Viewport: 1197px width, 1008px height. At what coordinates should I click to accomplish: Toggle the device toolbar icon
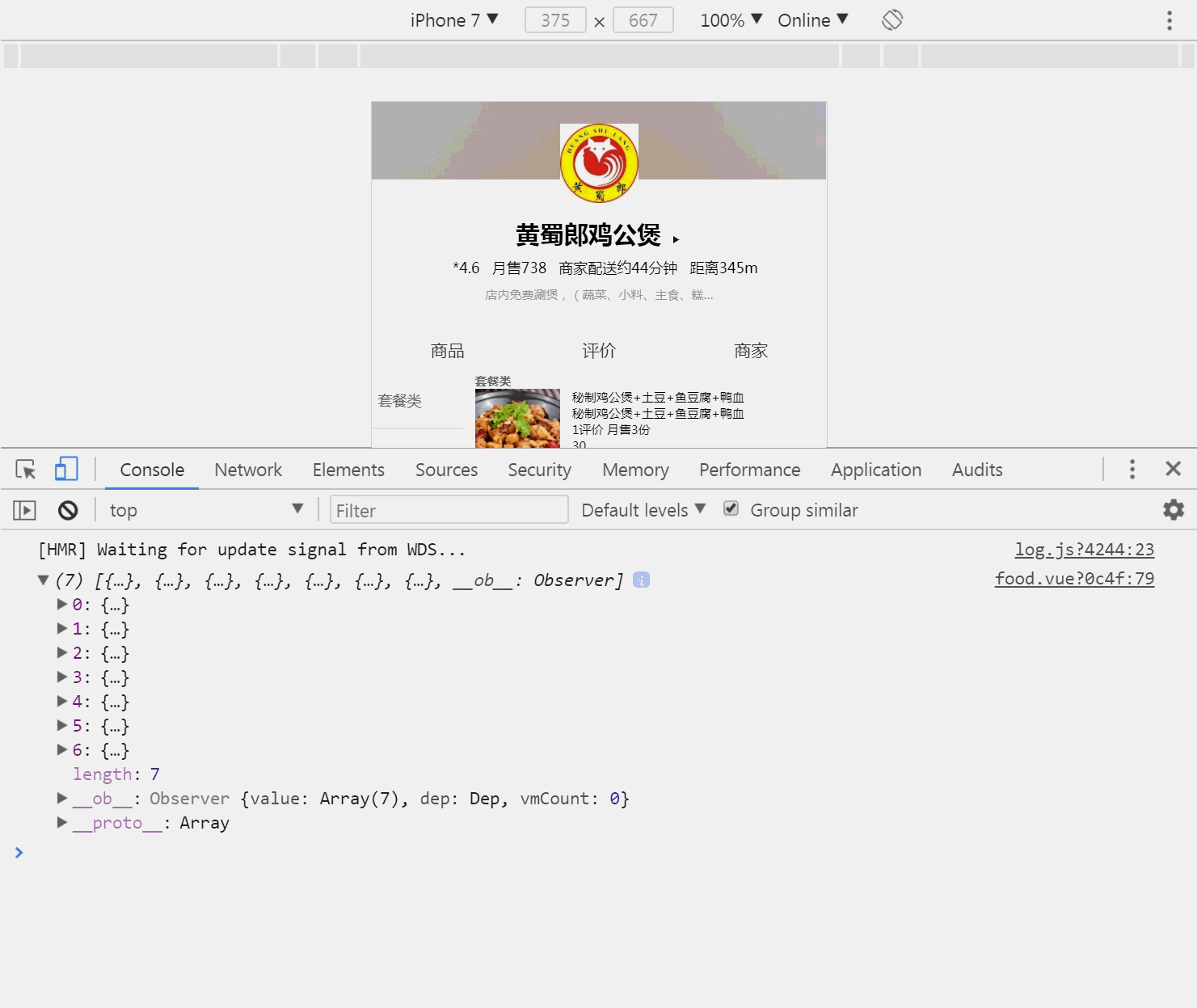tap(66, 469)
